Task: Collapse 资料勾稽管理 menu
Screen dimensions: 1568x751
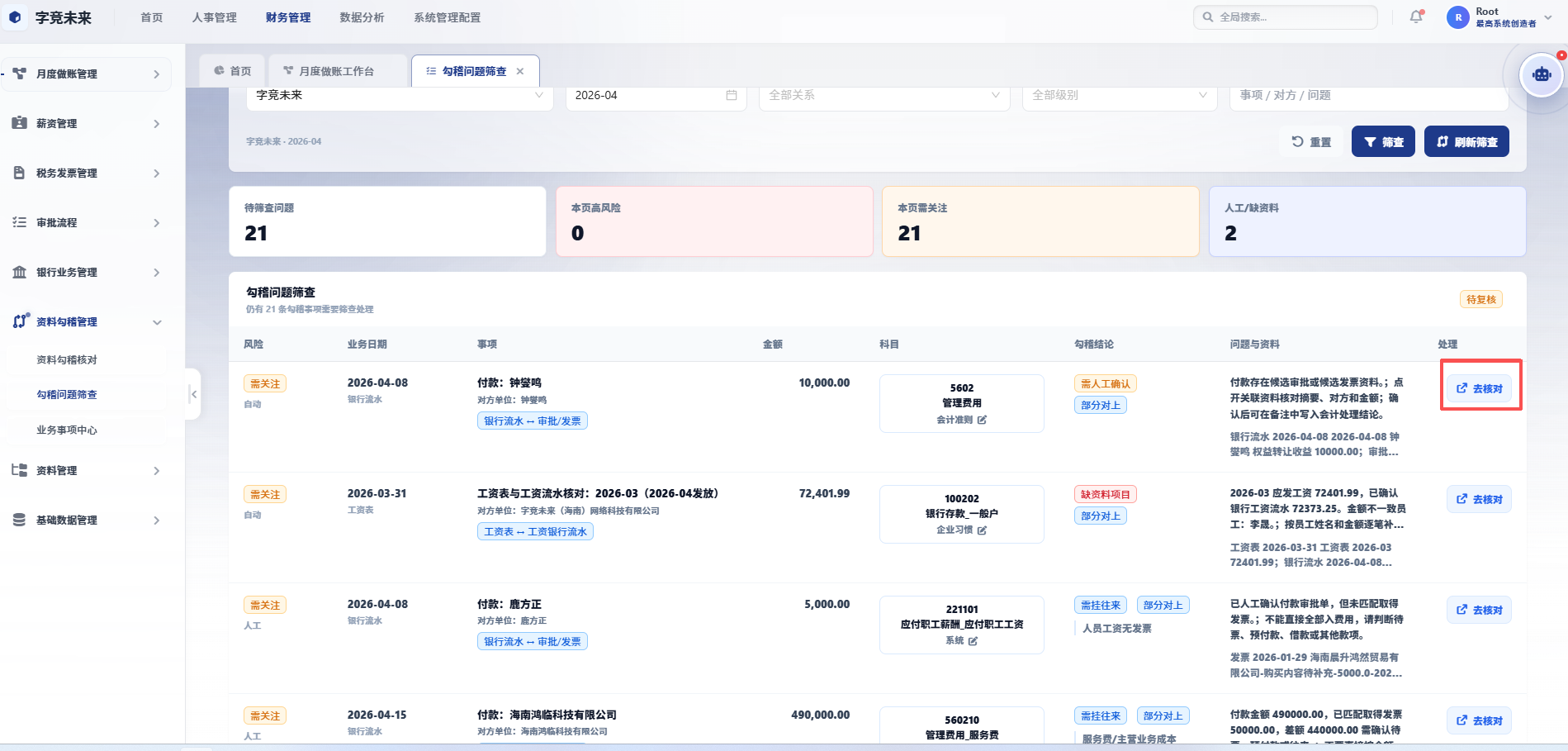Action: coord(157,322)
